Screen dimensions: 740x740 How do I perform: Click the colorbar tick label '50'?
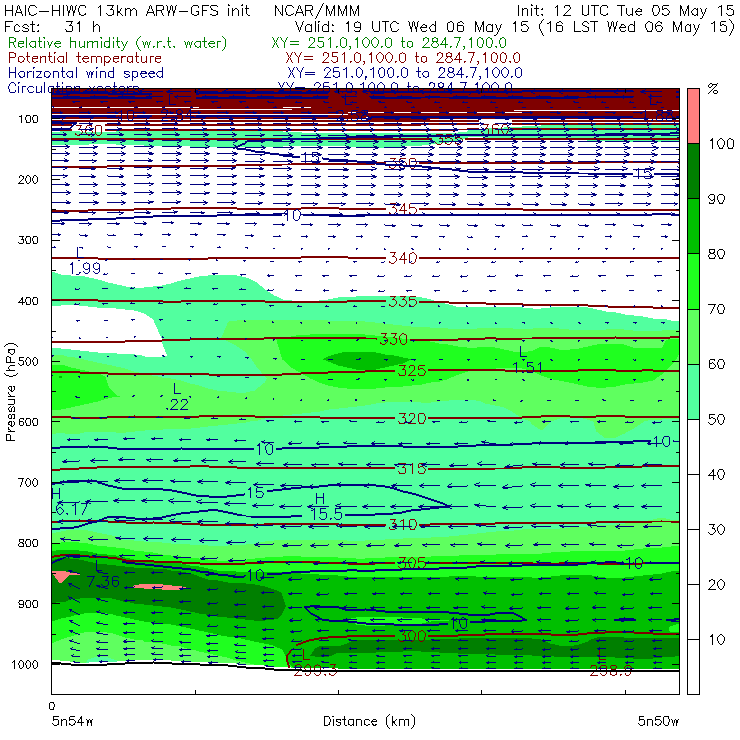716,419
